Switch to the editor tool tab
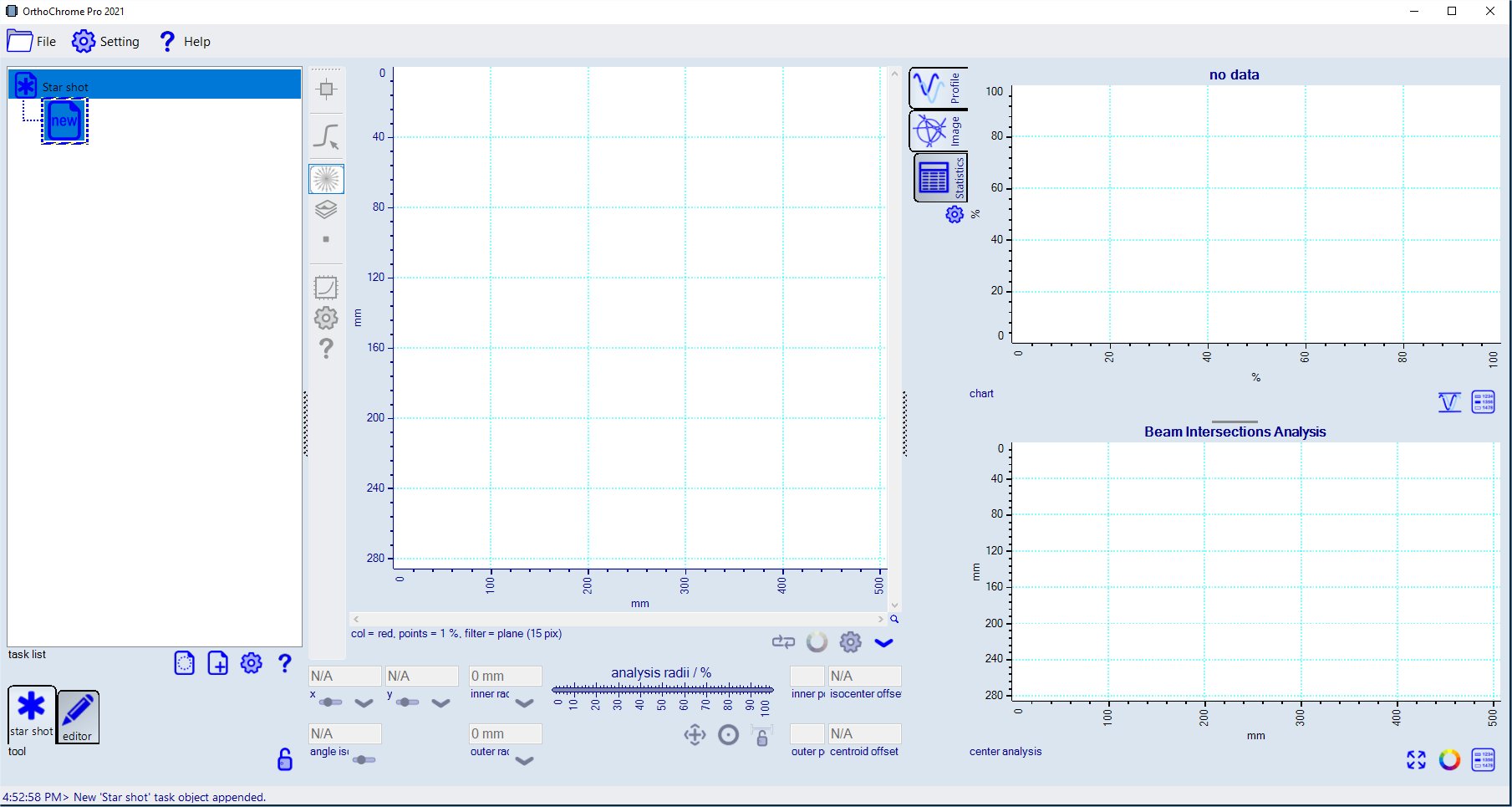The image size is (1512, 807). [x=78, y=717]
